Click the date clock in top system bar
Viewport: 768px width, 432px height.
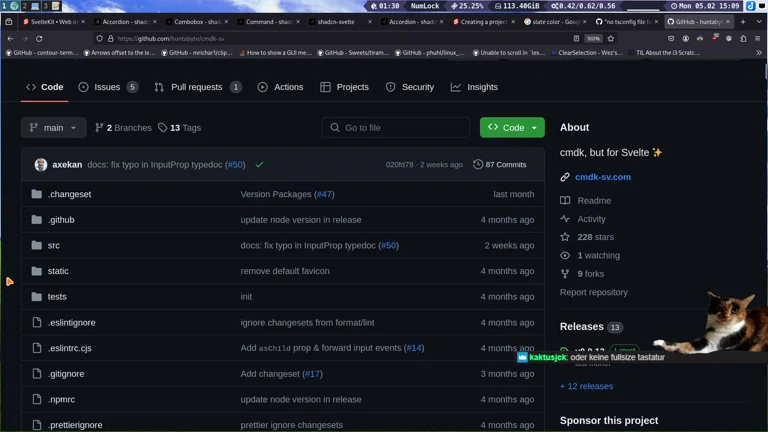(x=705, y=6)
